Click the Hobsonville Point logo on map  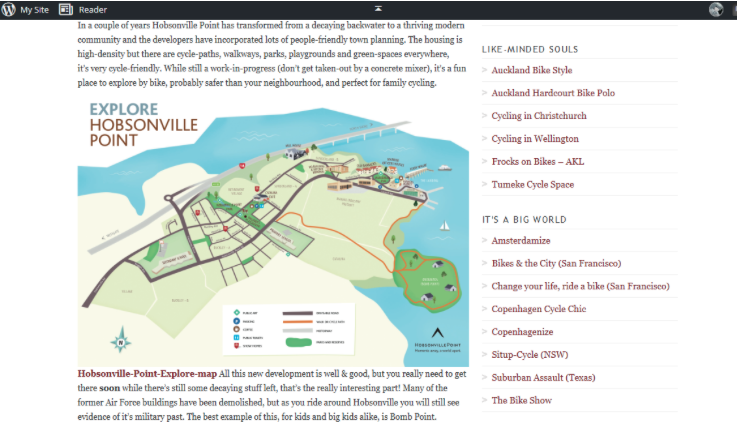(436, 338)
